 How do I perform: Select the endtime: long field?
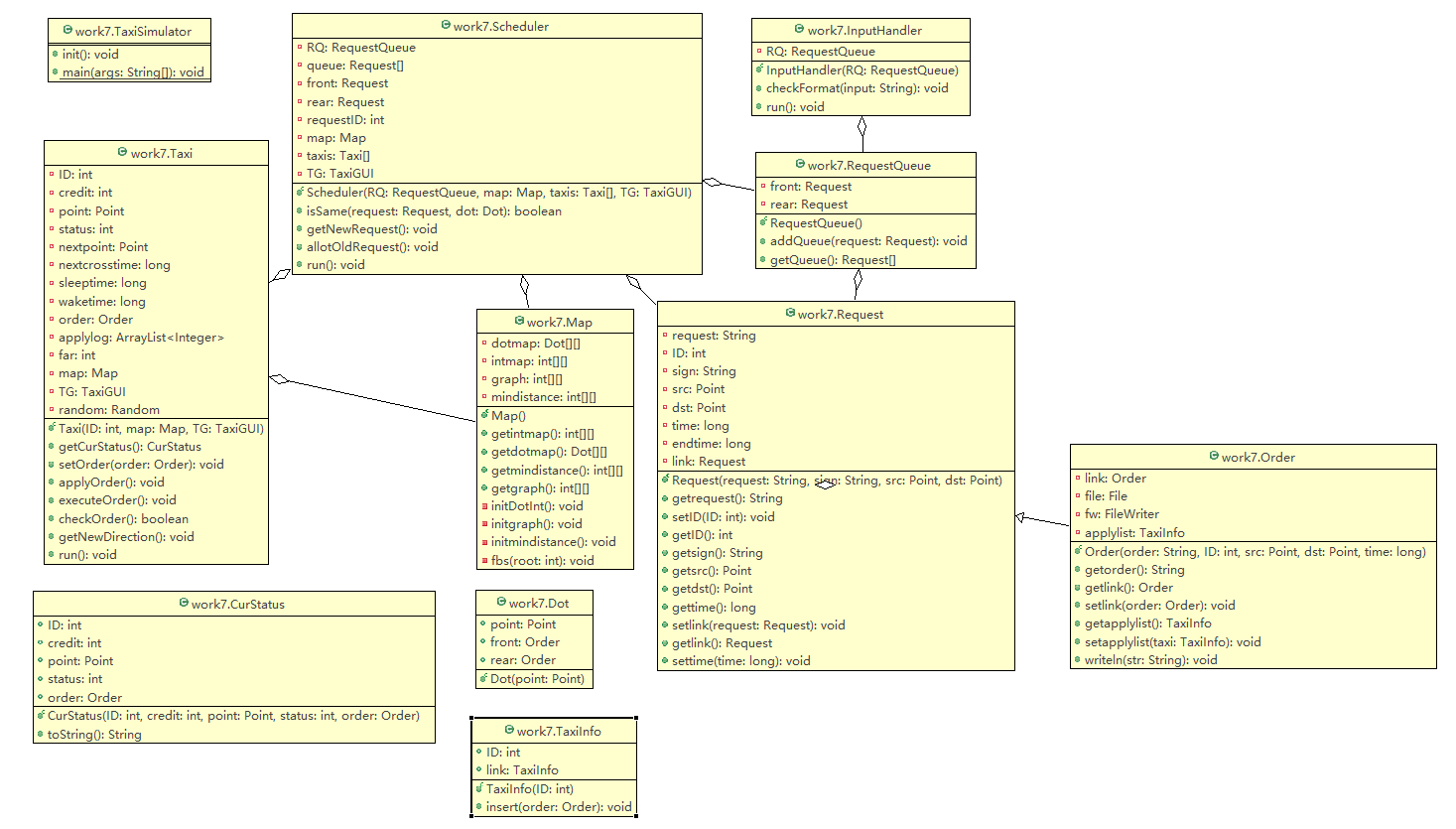(711, 444)
